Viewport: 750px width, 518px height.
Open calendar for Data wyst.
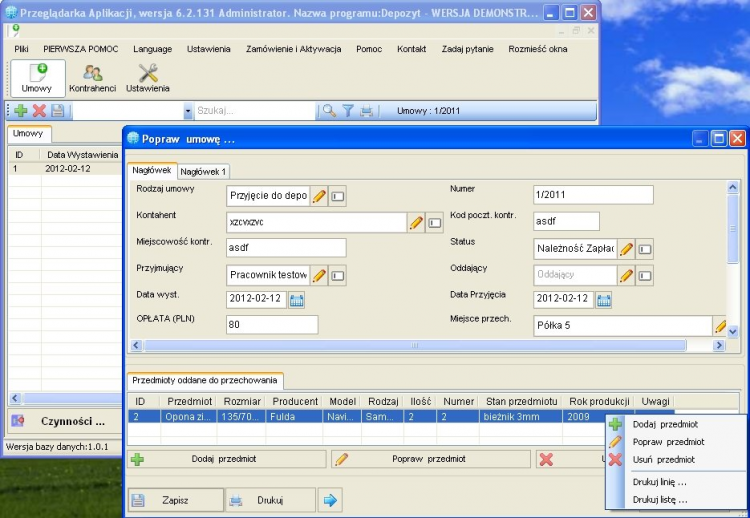297,300
